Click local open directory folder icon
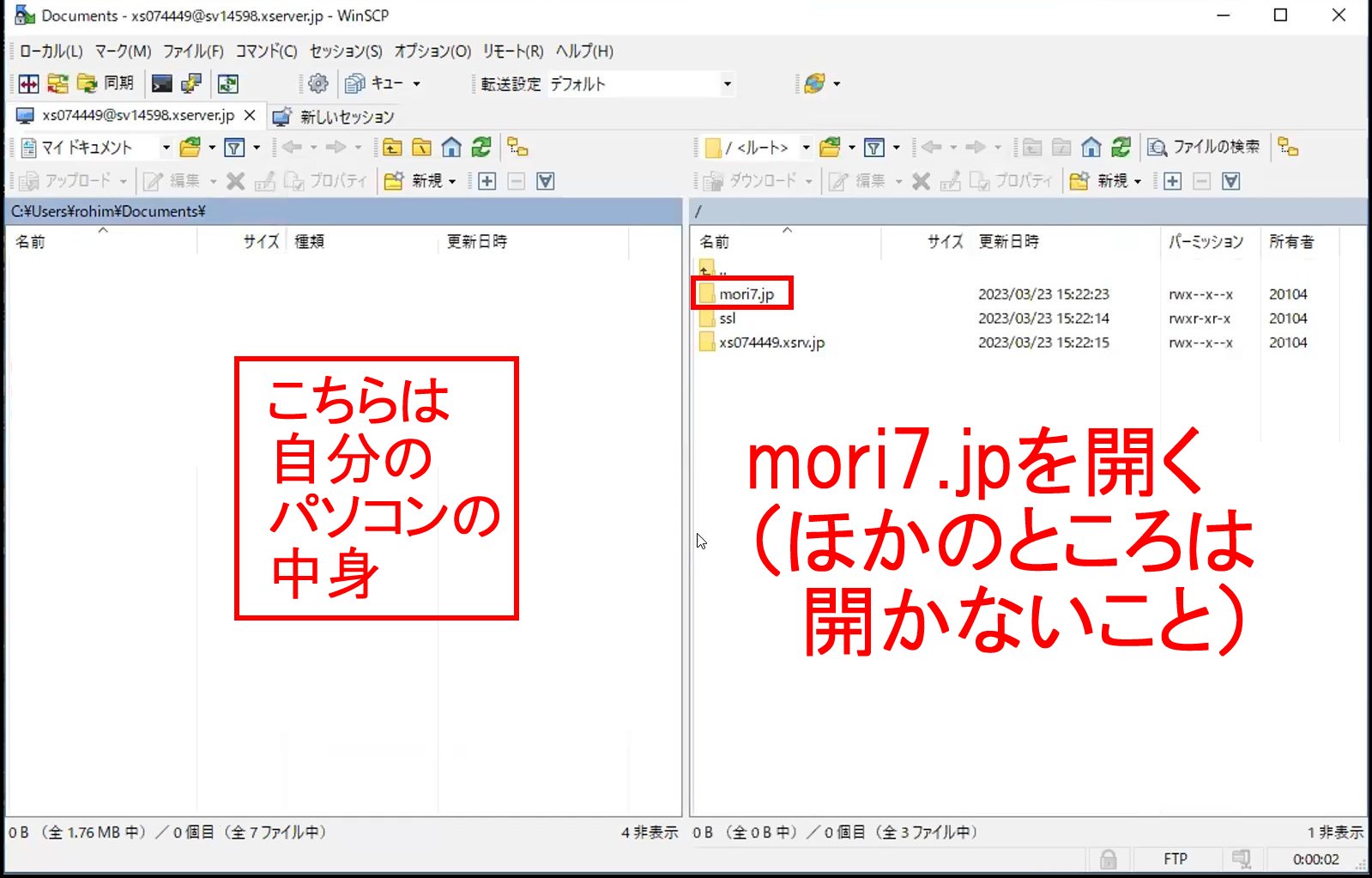The height and width of the screenshot is (878, 1372). click(190, 148)
